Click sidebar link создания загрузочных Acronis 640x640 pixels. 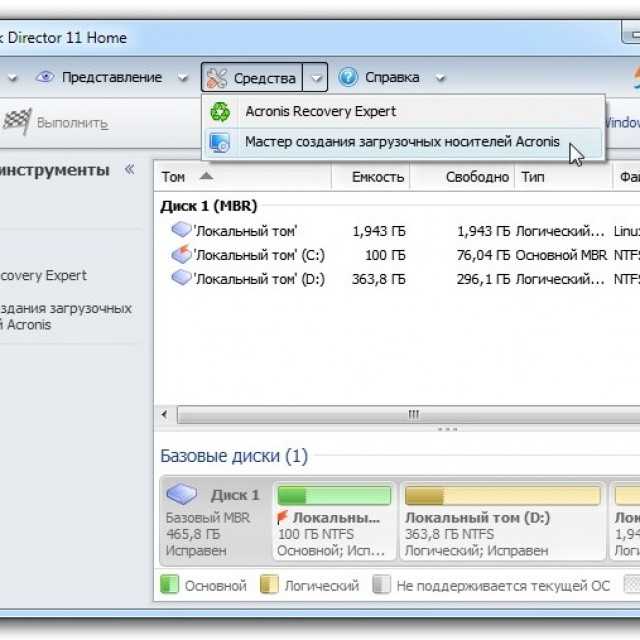tap(66, 317)
